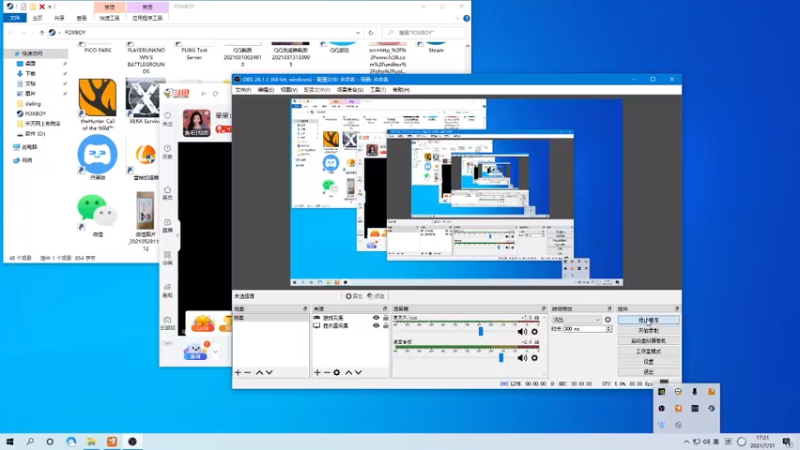This screenshot has width=800, height=450.
Task: Toggle visibility of first source (eye icon)
Action: point(376,318)
